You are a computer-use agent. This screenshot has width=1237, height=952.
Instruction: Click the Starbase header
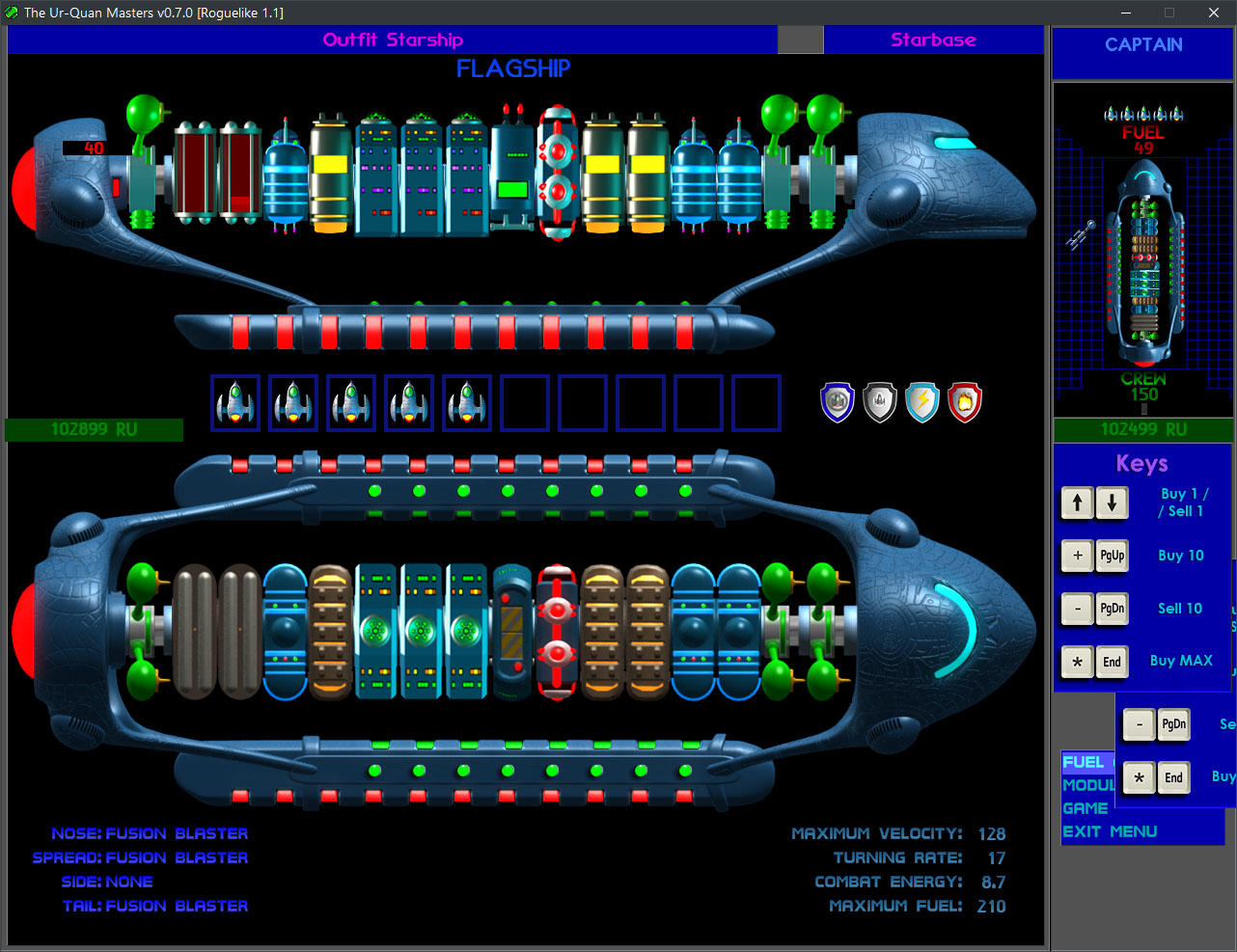[933, 40]
